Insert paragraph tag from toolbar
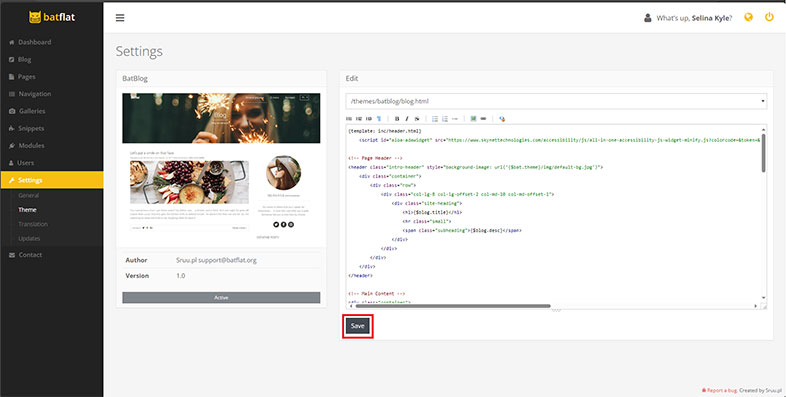786x397 pixels. pyautogui.click(x=379, y=119)
